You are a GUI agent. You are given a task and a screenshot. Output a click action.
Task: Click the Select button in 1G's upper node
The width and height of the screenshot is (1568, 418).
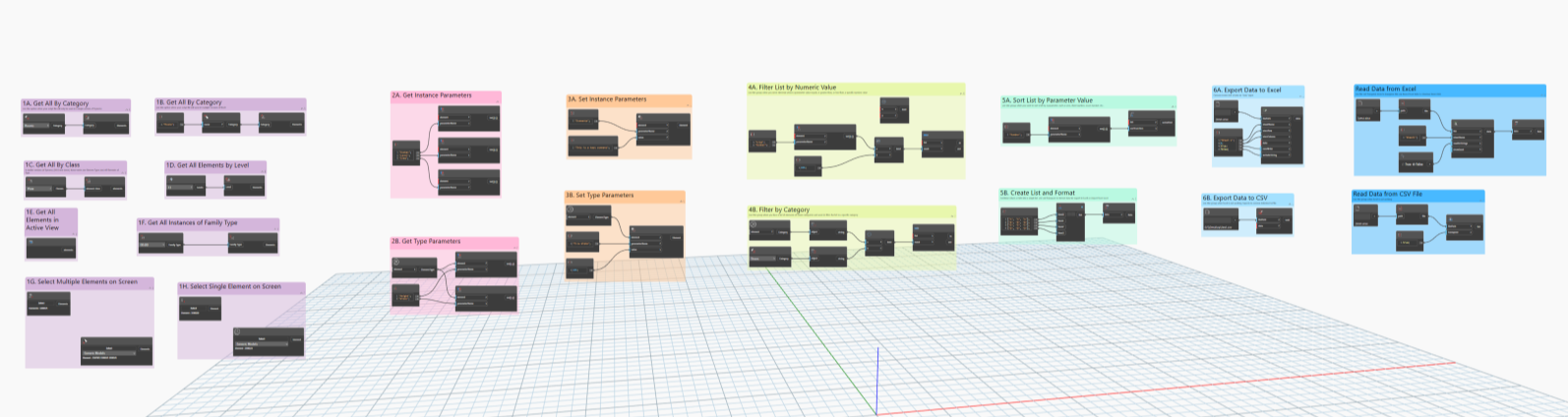point(41,304)
